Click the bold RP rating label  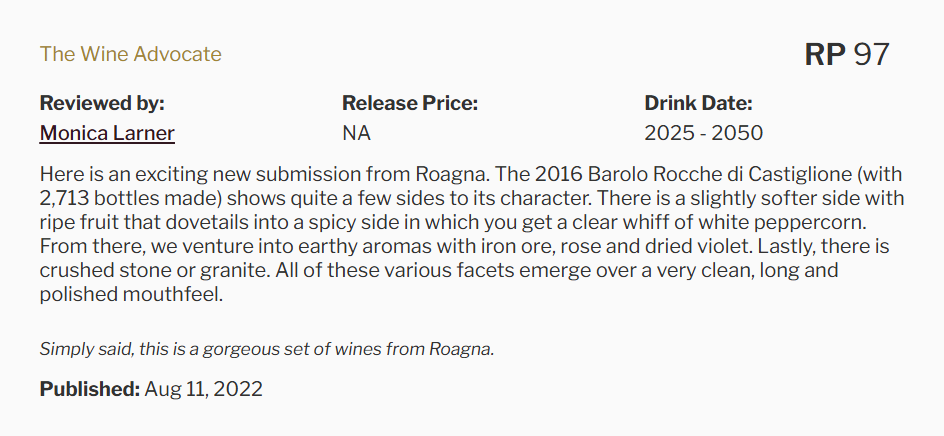coord(825,55)
